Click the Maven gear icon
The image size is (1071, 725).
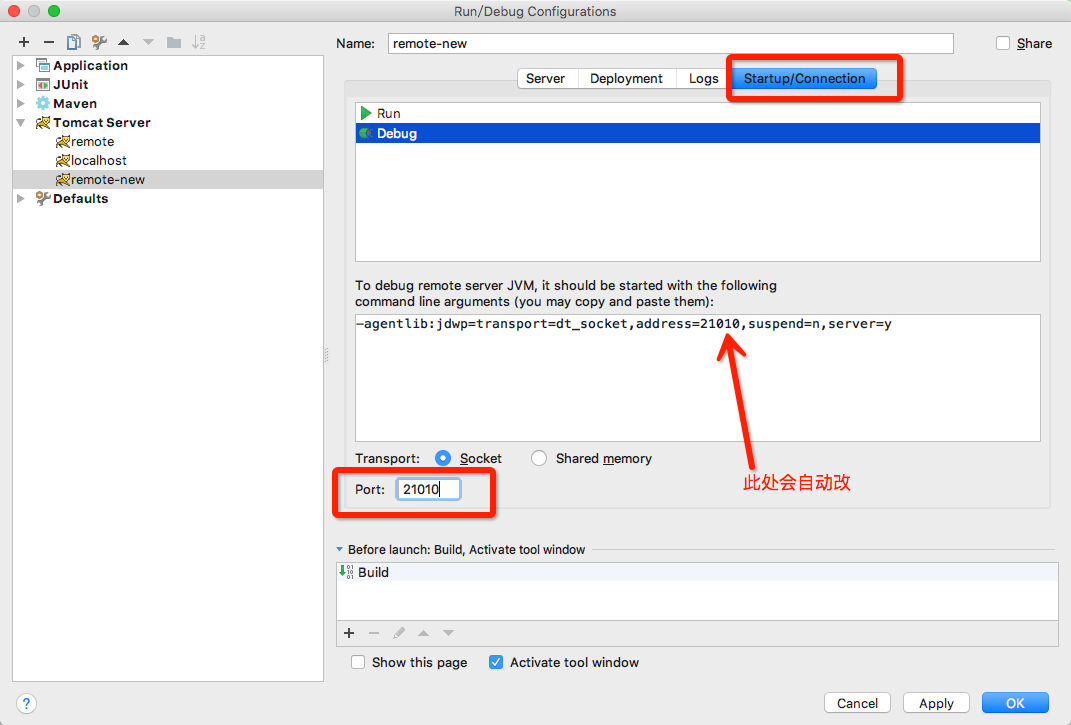43,103
